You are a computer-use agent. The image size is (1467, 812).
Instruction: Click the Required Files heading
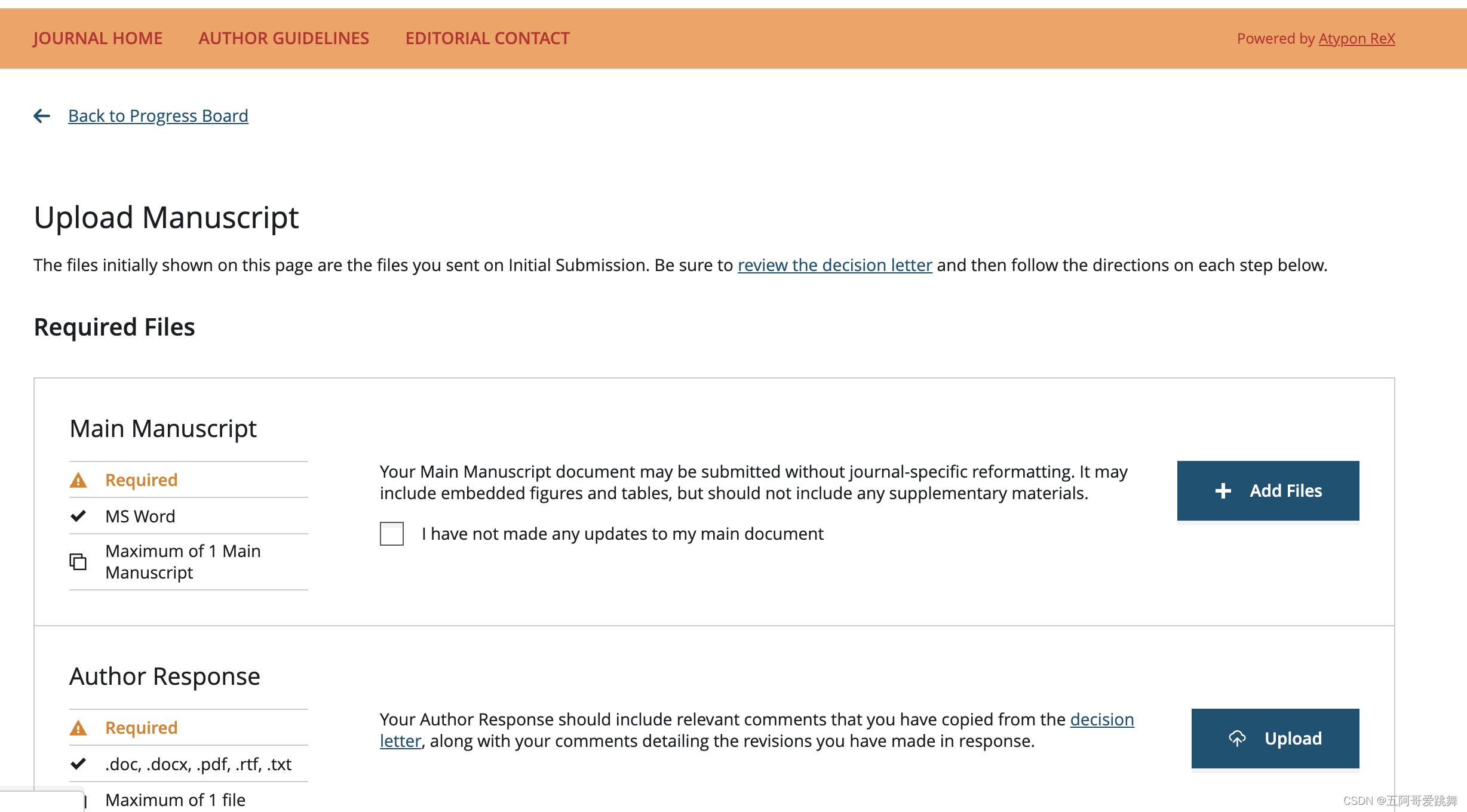point(114,327)
